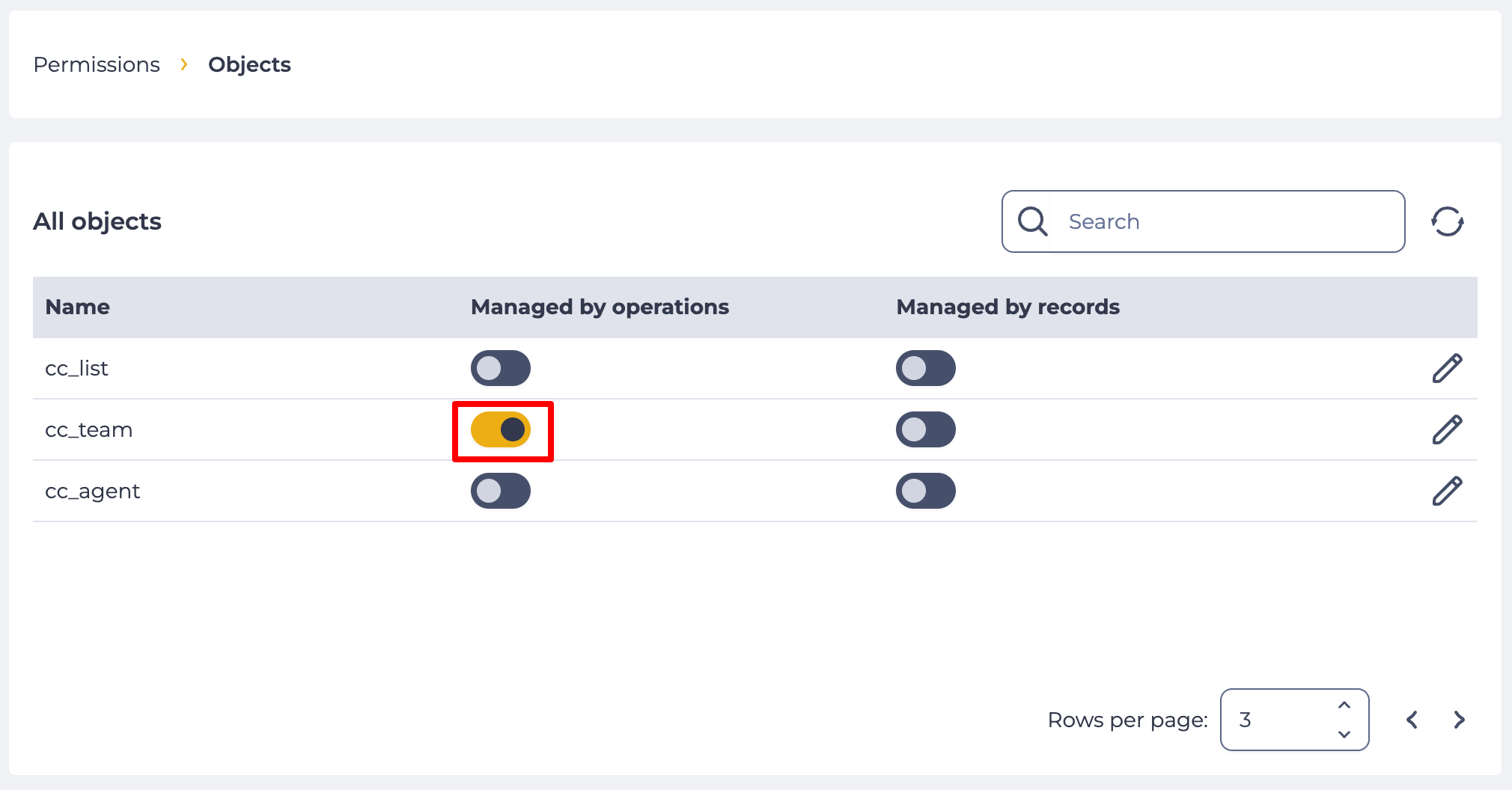Click the Managed by records column header
This screenshot has height=790, width=1512.
1008,307
